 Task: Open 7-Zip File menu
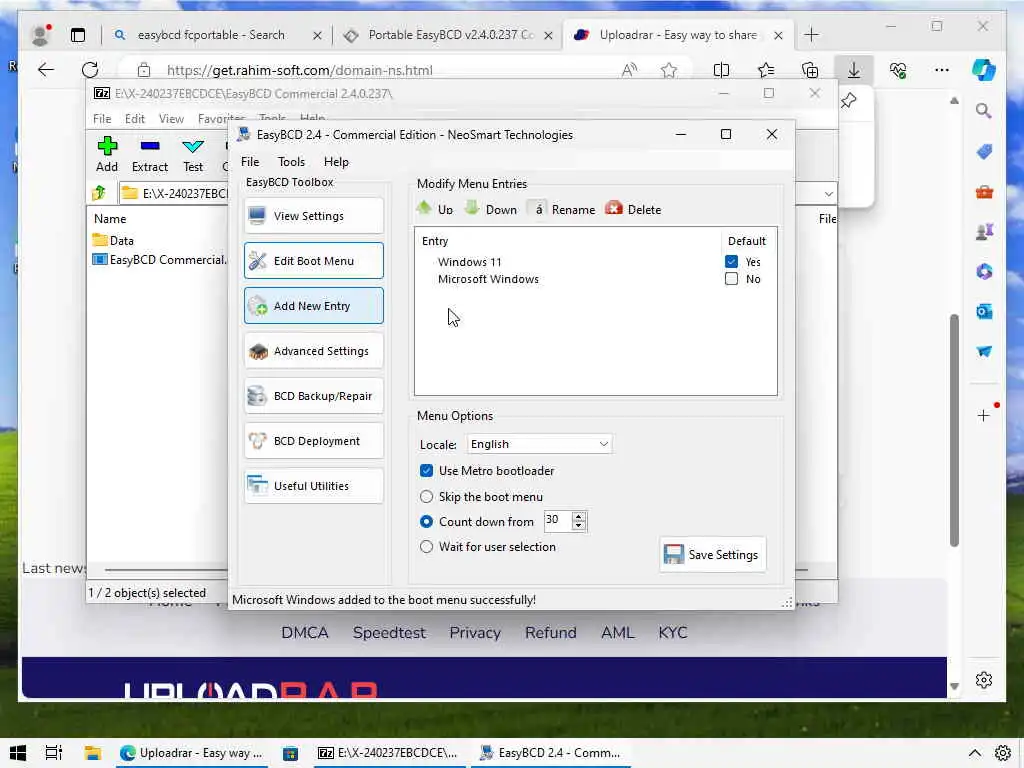point(102,119)
